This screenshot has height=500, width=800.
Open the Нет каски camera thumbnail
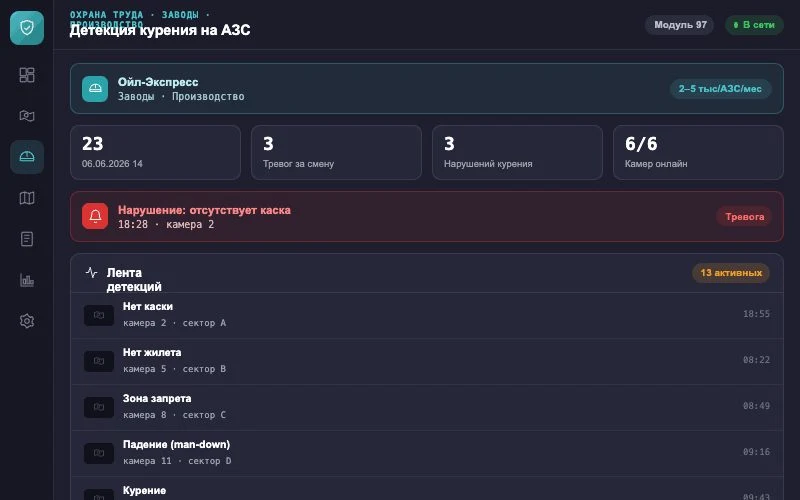[99, 315]
